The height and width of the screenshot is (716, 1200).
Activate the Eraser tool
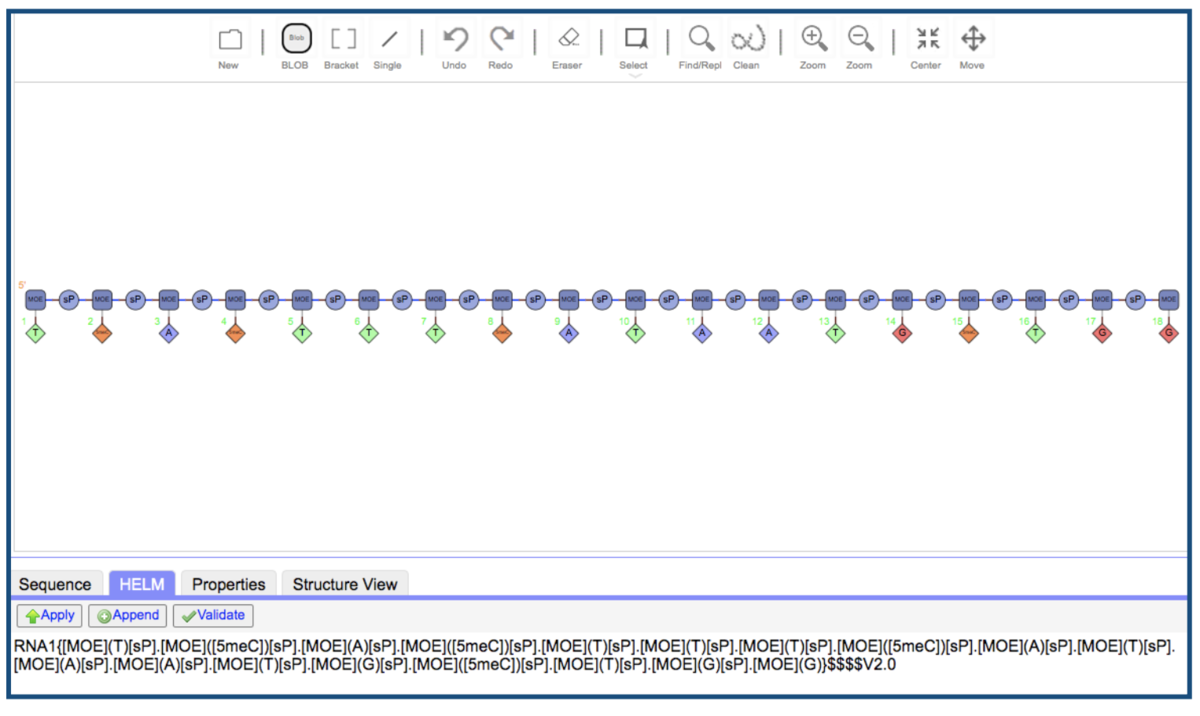(567, 39)
